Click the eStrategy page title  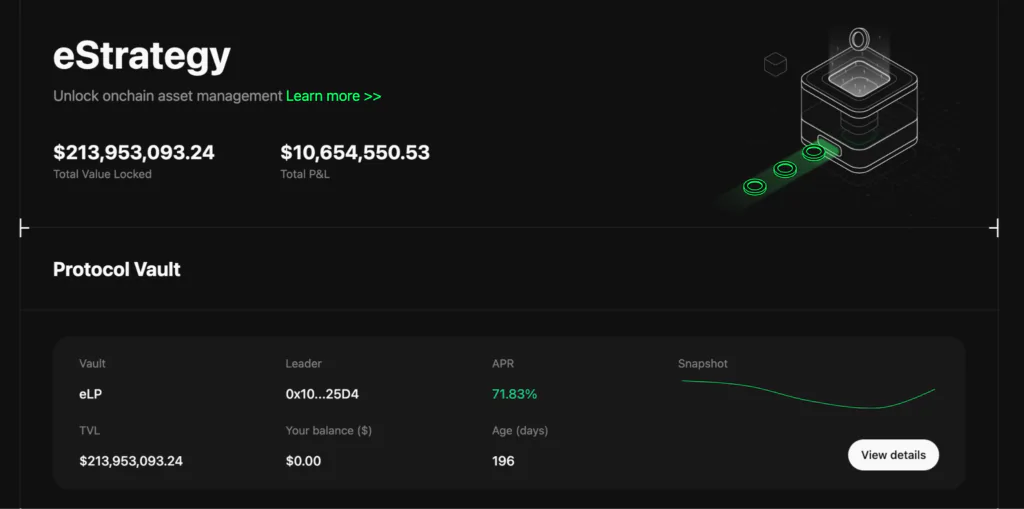tap(141, 57)
